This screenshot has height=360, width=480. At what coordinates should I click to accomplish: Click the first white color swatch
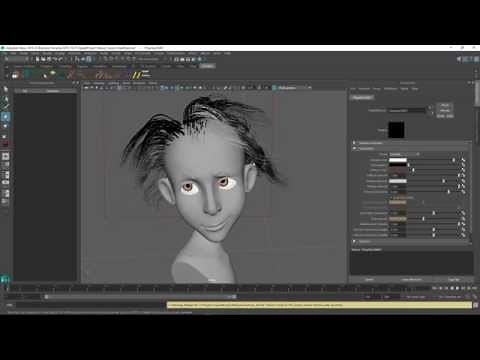398,160
